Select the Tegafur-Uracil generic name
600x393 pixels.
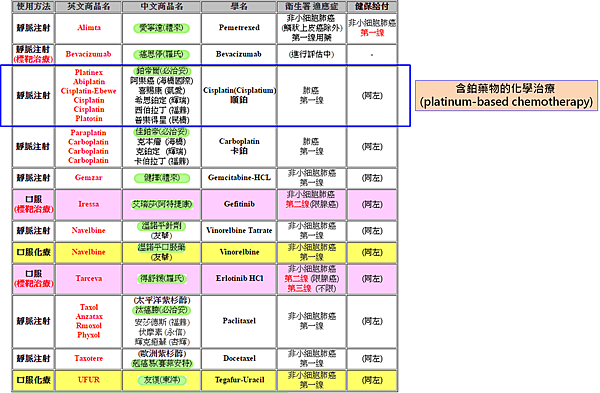239,380
